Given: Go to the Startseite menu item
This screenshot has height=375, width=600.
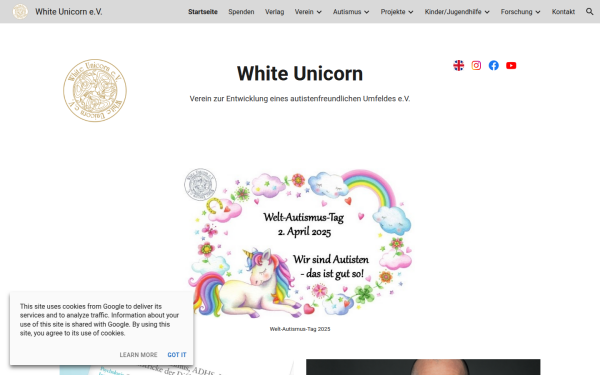Looking at the screenshot, I should pos(203,12).
